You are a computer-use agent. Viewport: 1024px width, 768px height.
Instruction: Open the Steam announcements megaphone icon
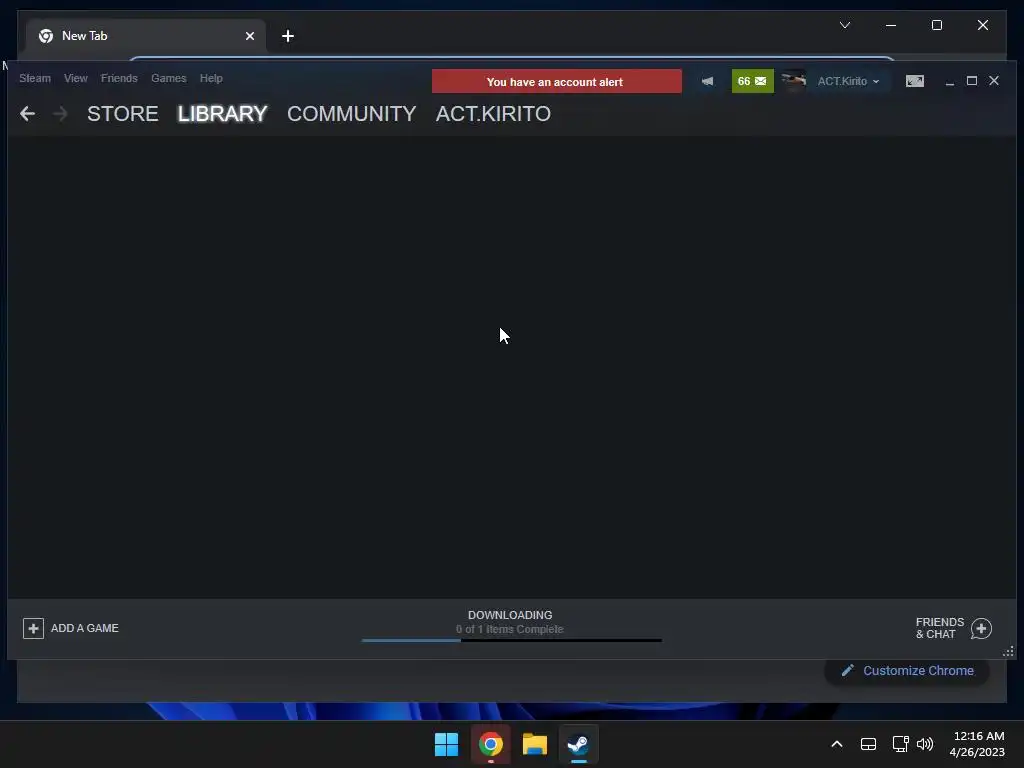point(707,81)
